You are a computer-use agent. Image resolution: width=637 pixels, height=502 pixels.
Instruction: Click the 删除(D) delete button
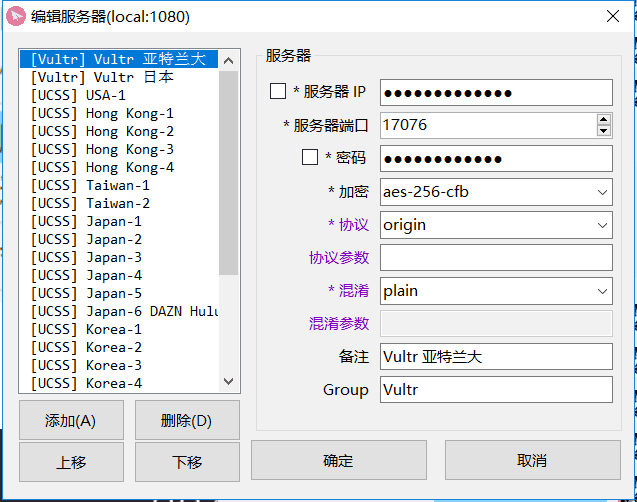(187, 420)
